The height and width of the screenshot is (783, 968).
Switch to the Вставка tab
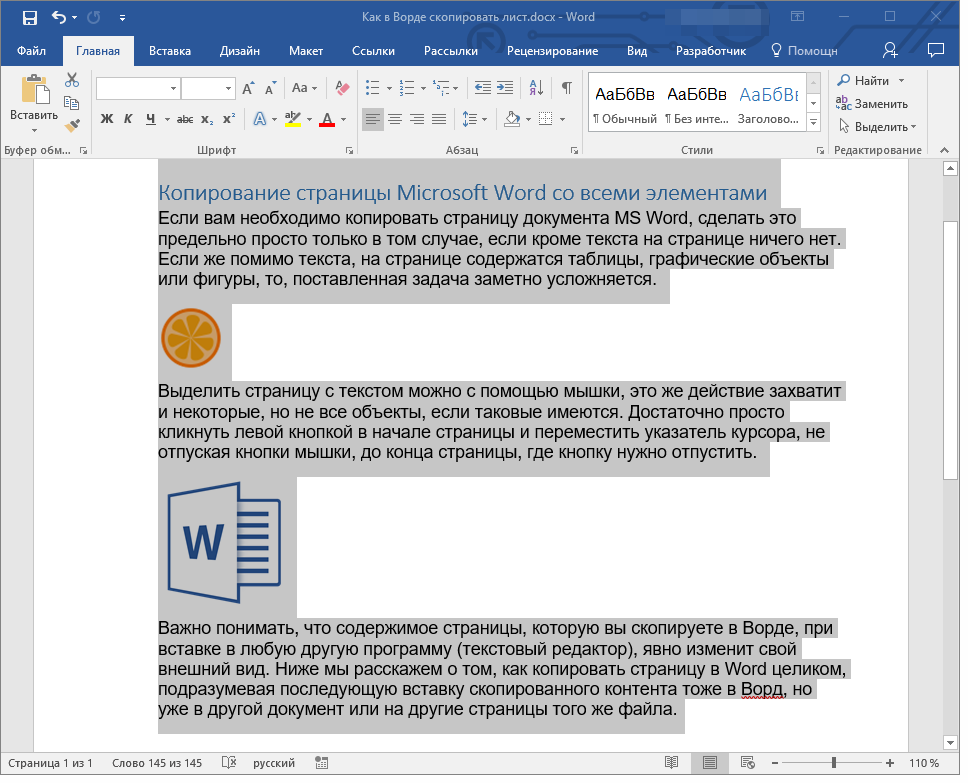170,51
